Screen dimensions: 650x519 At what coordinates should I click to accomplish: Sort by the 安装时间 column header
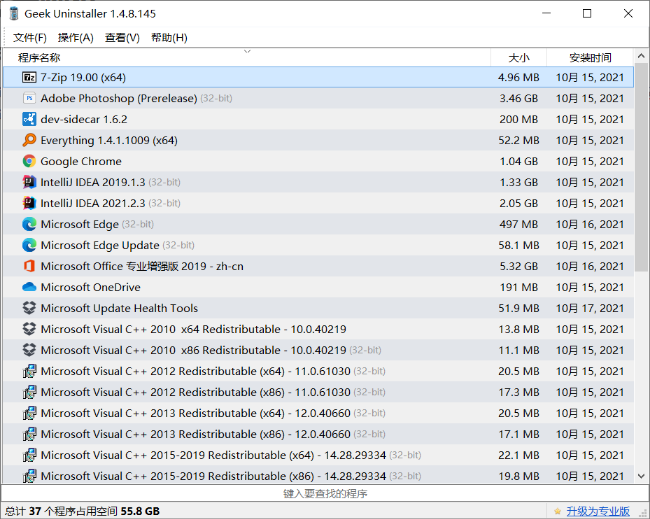[x=590, y=57]
